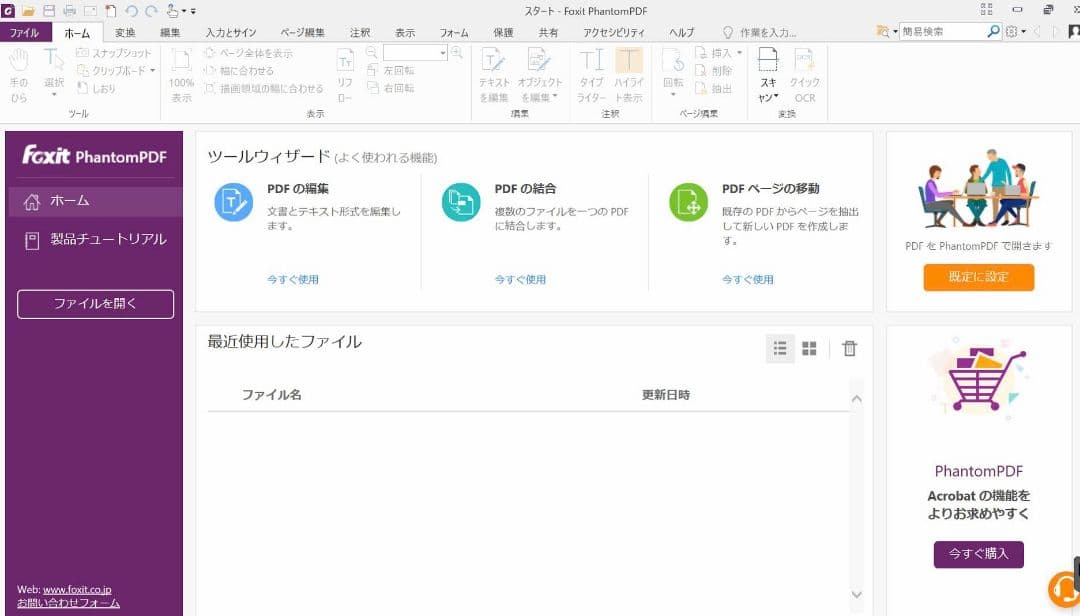Click 今すぐ使用 under PDF の編集
The height and width of the screenshot is (616, 1080).
coord(293,279)
